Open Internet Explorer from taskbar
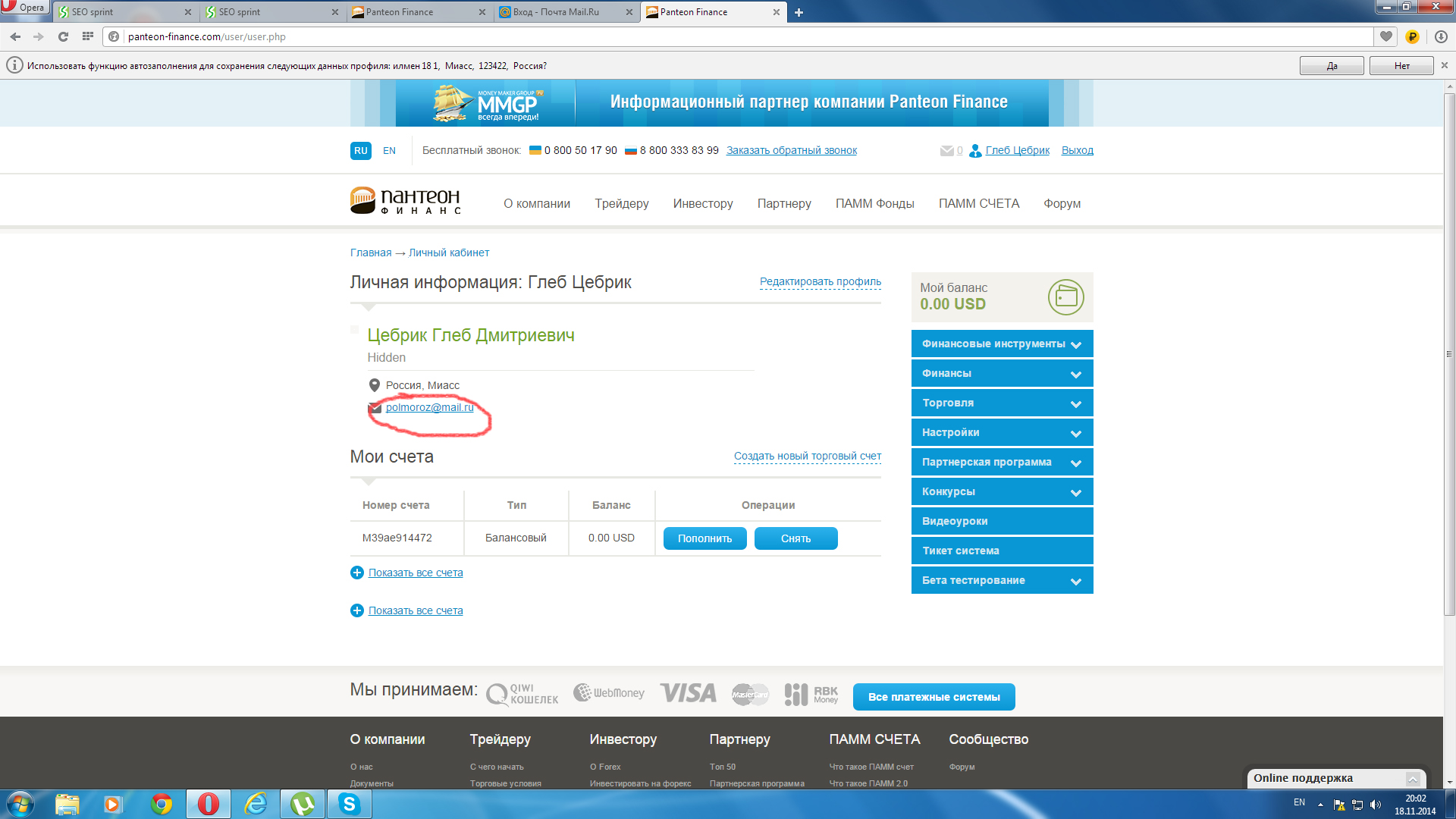Screen dimensions: 1456x819 256,804
